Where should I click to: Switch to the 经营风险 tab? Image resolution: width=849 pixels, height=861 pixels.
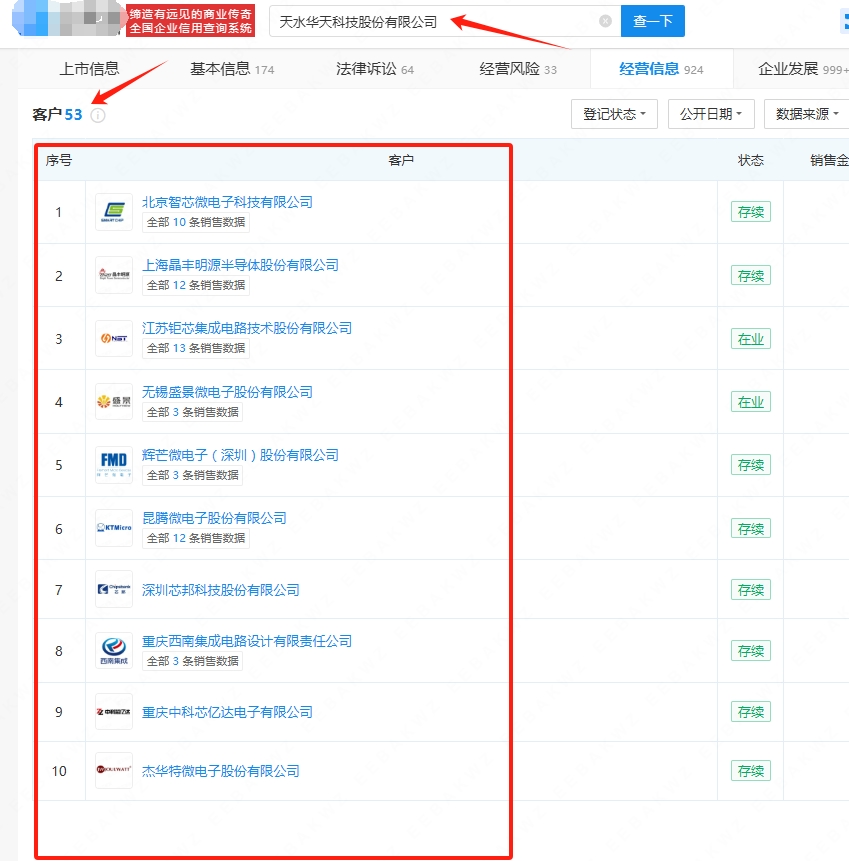click(518, 69)
